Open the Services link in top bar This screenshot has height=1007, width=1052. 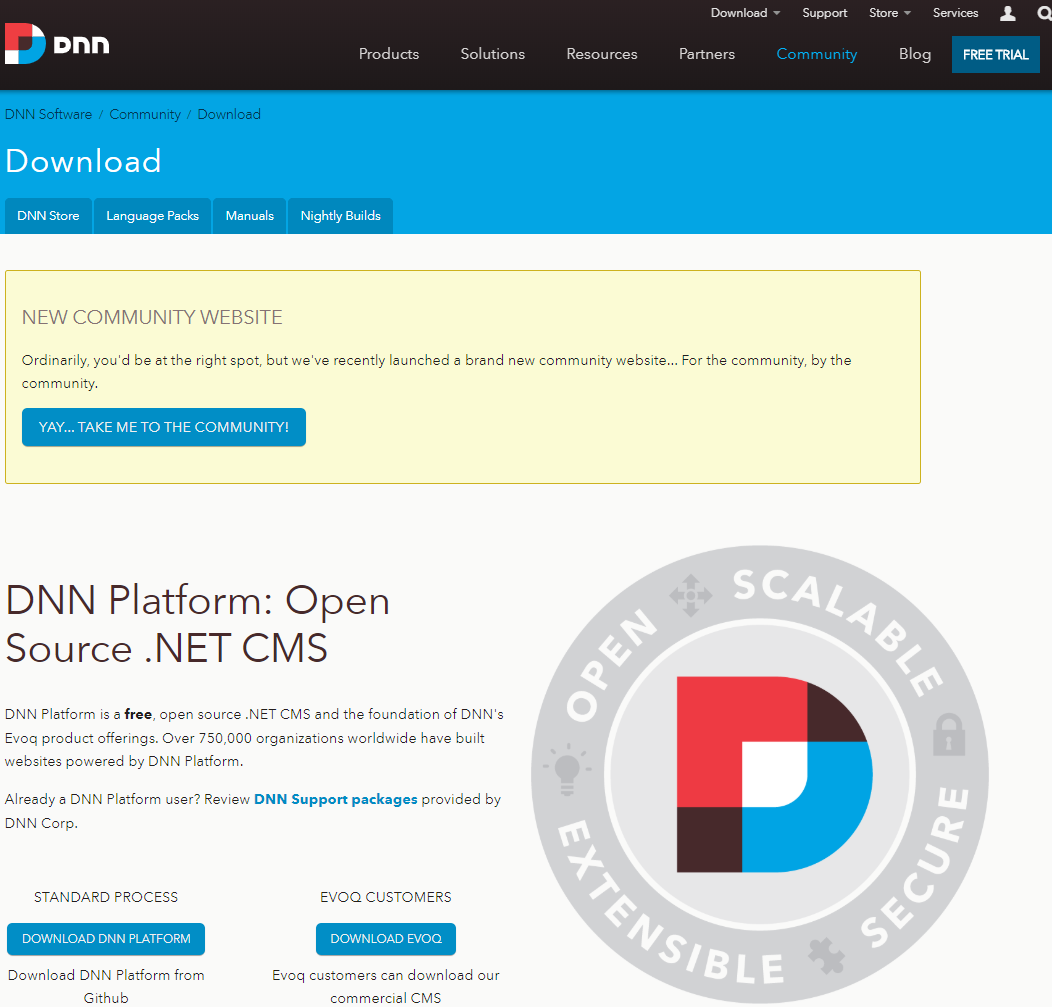pyautogui.click(x=955, y=13)
